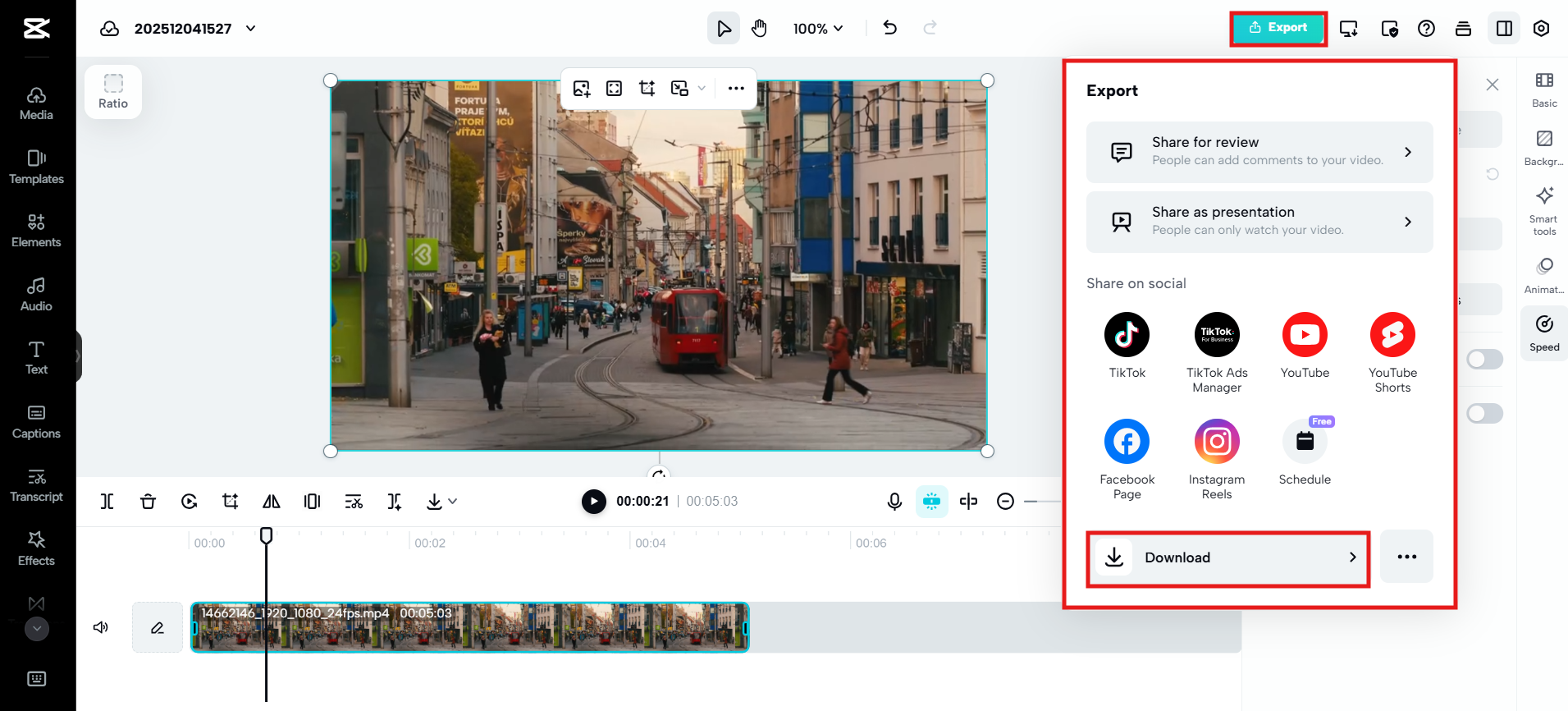Click the Download button
1568x711 pixels.
1228,557
